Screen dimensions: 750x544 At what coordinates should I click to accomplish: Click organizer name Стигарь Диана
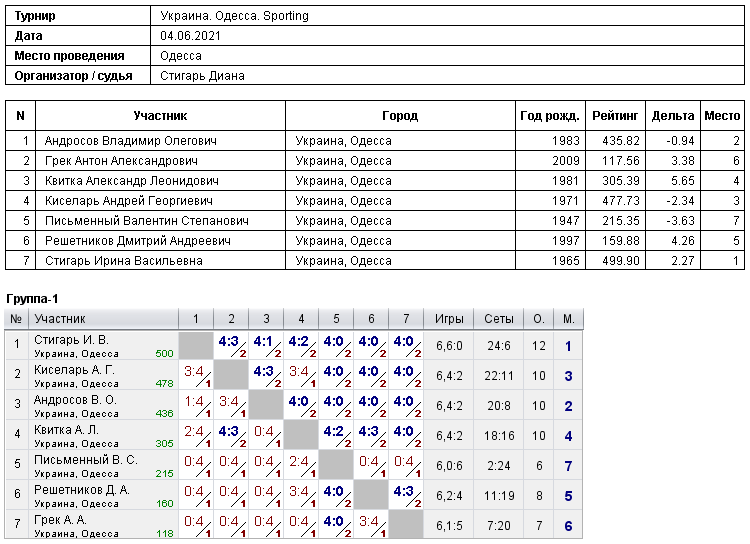click(x=202, y=76)
